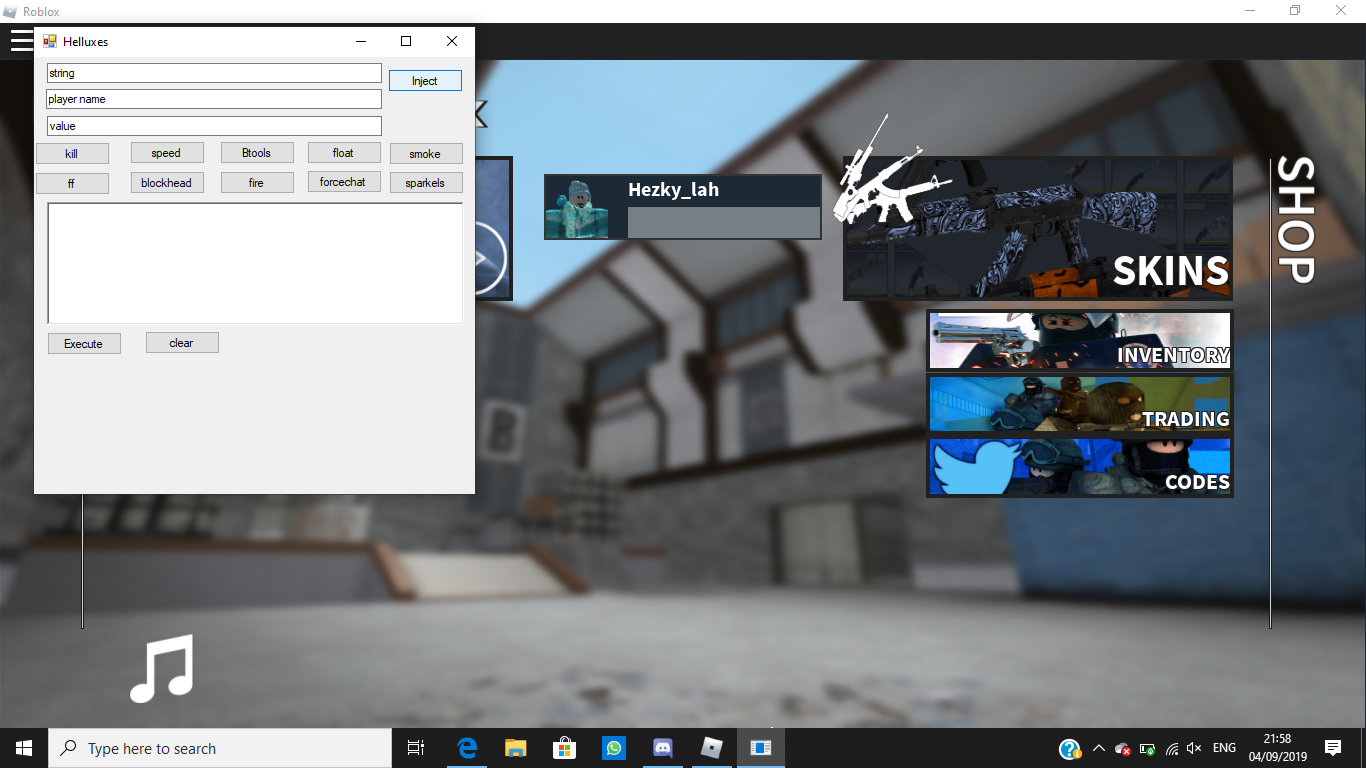Click the Helluxes app taskbar icon
Viewport: 1366px width, 768px height.
[x=760, y=748]
